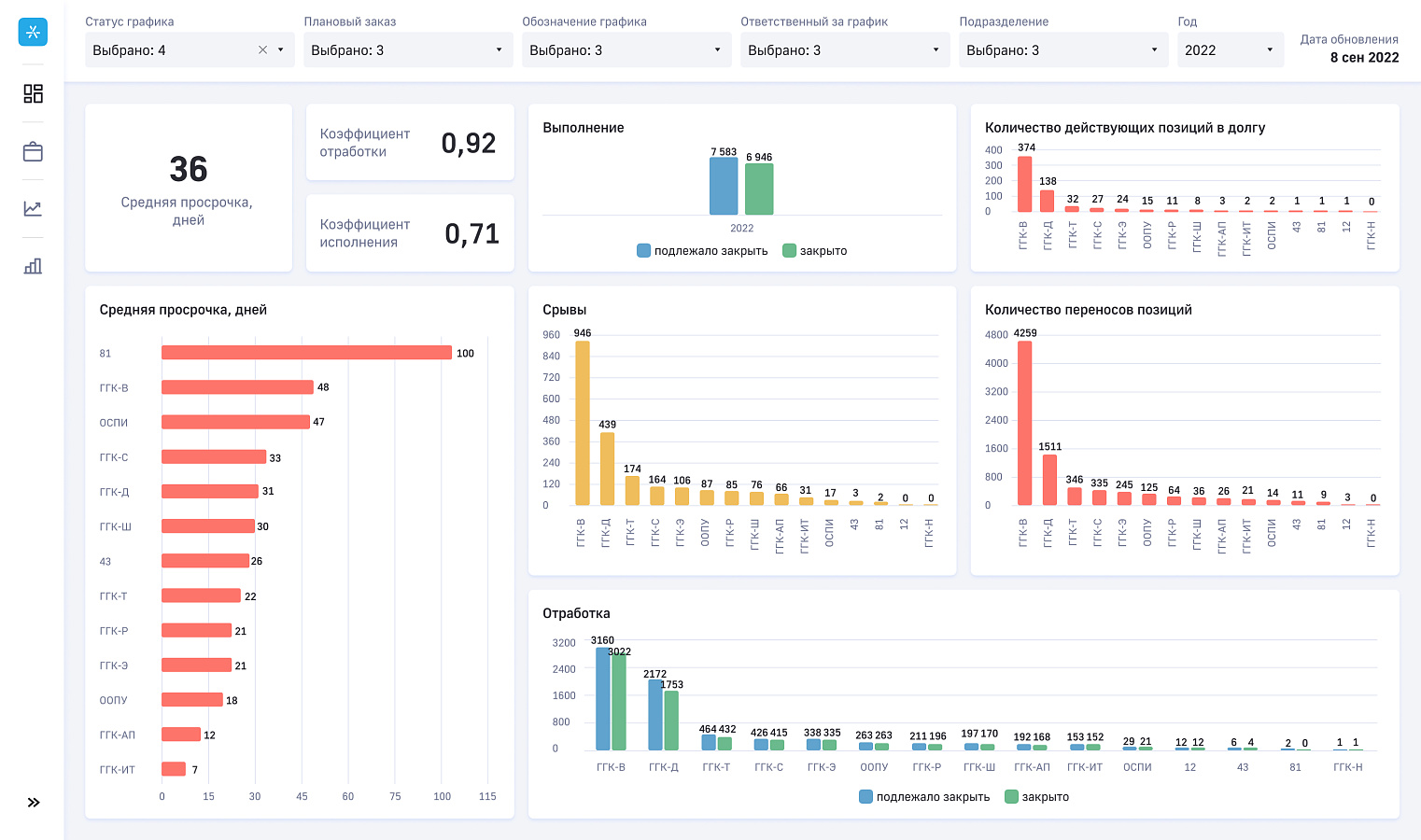Click the 'Выполнение' chart title
This screenshot has width=1421, height=840.
[x=584, y=128]
